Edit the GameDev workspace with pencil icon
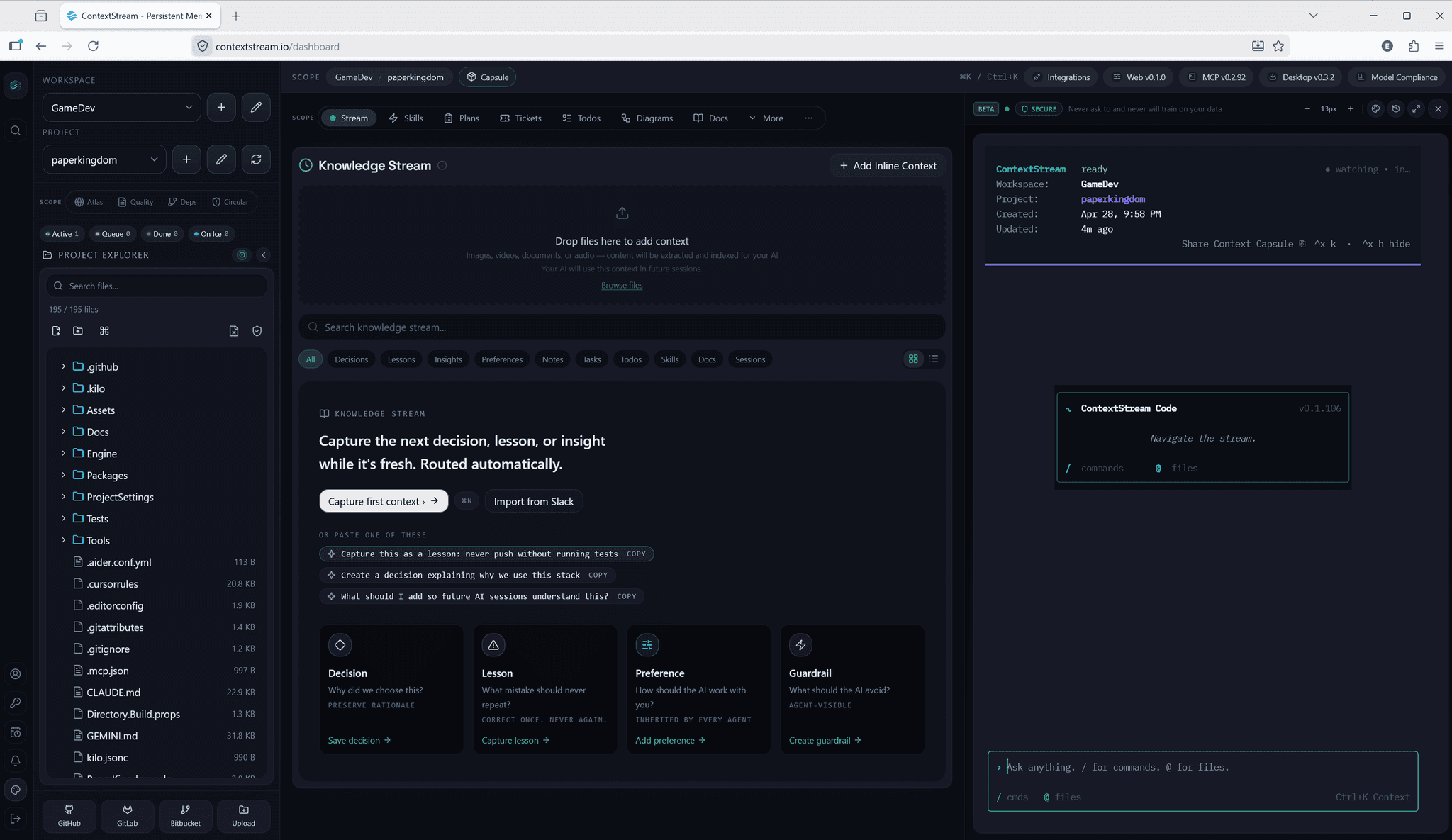 (256, 107)
